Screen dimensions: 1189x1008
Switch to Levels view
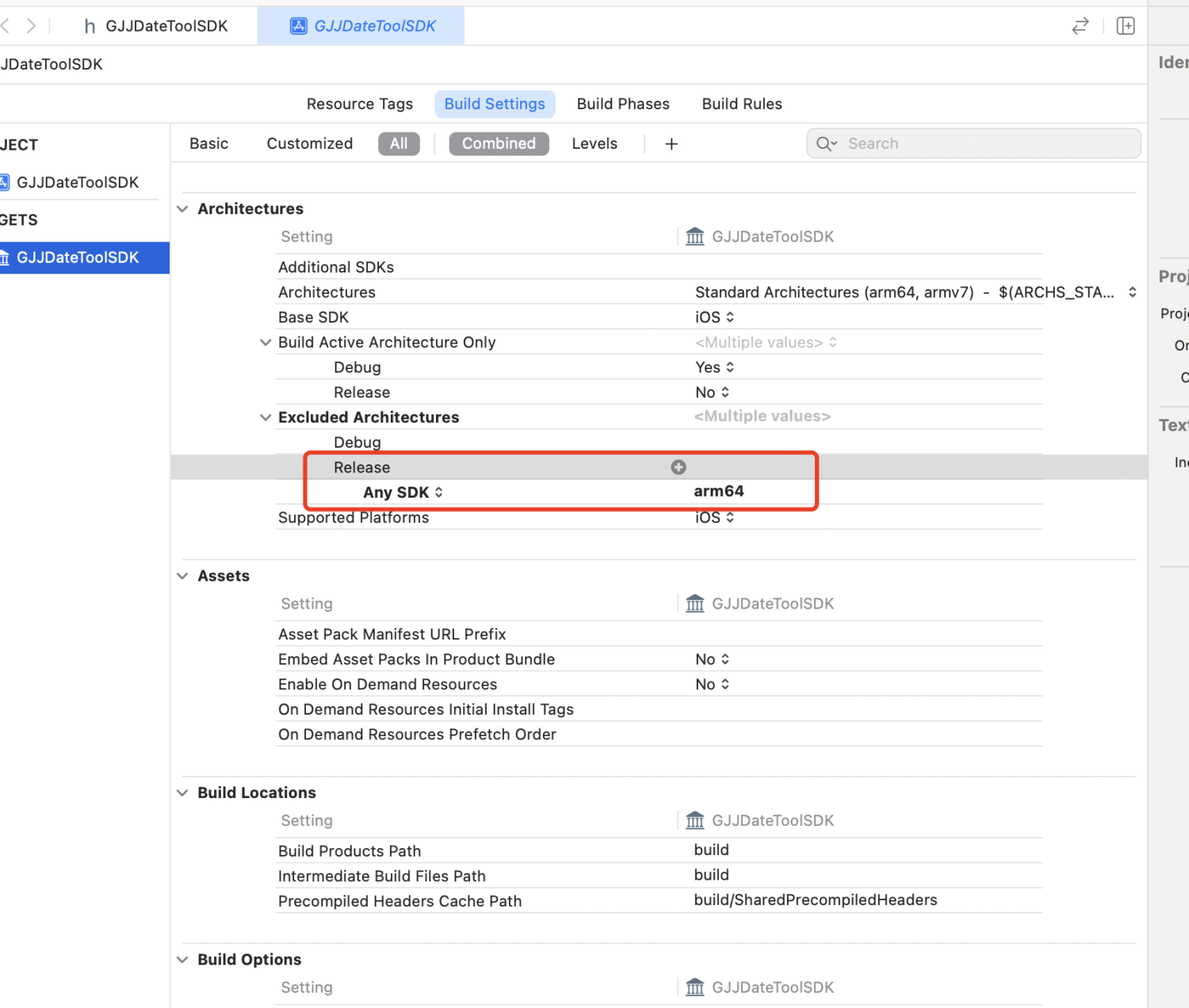click(594, 143)
